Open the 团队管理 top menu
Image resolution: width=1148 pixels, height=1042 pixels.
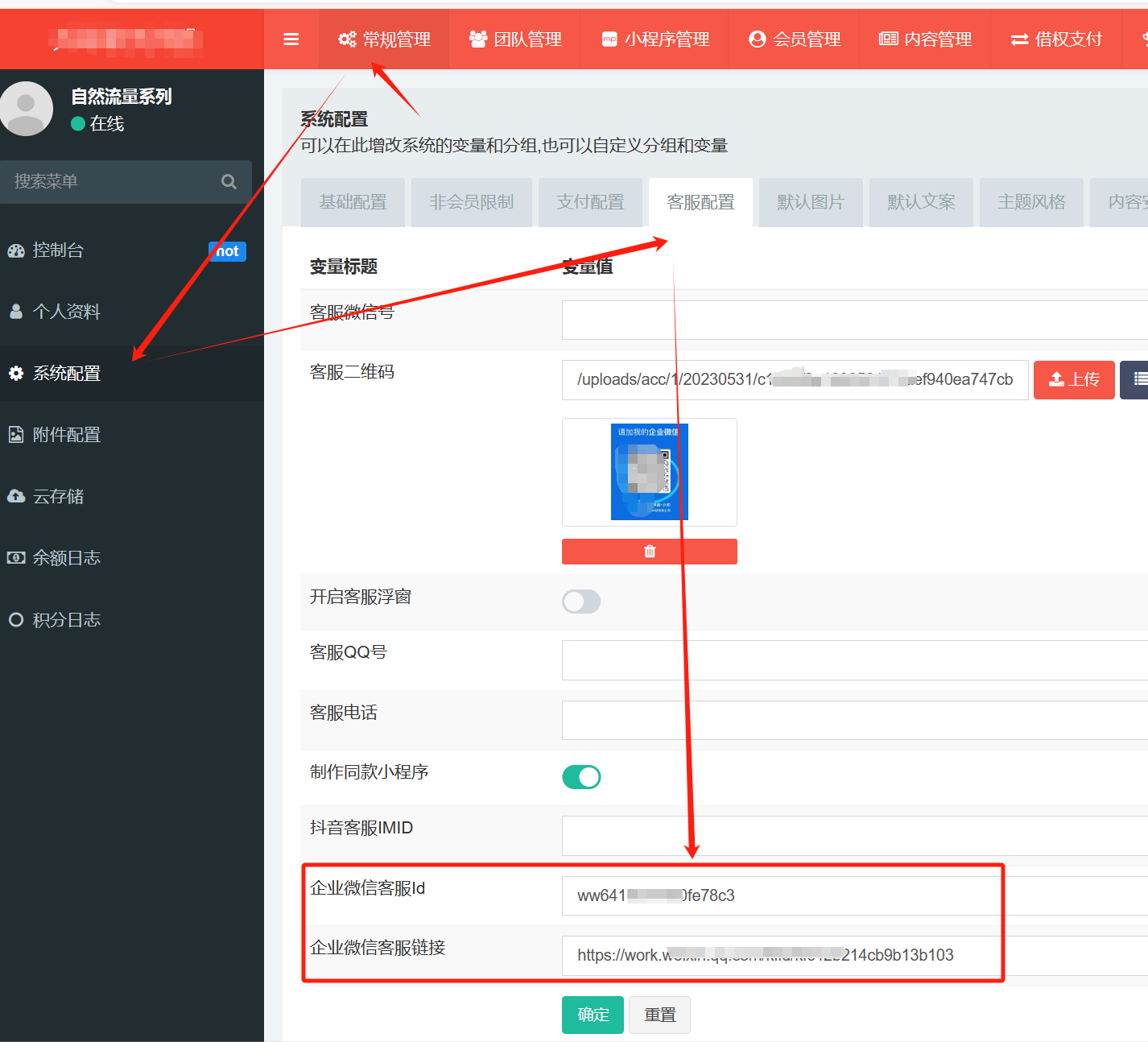click(515, 39)
